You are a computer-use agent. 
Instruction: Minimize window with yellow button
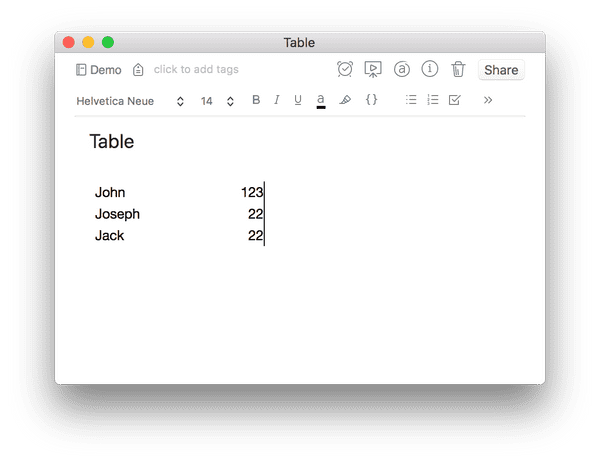88,42
